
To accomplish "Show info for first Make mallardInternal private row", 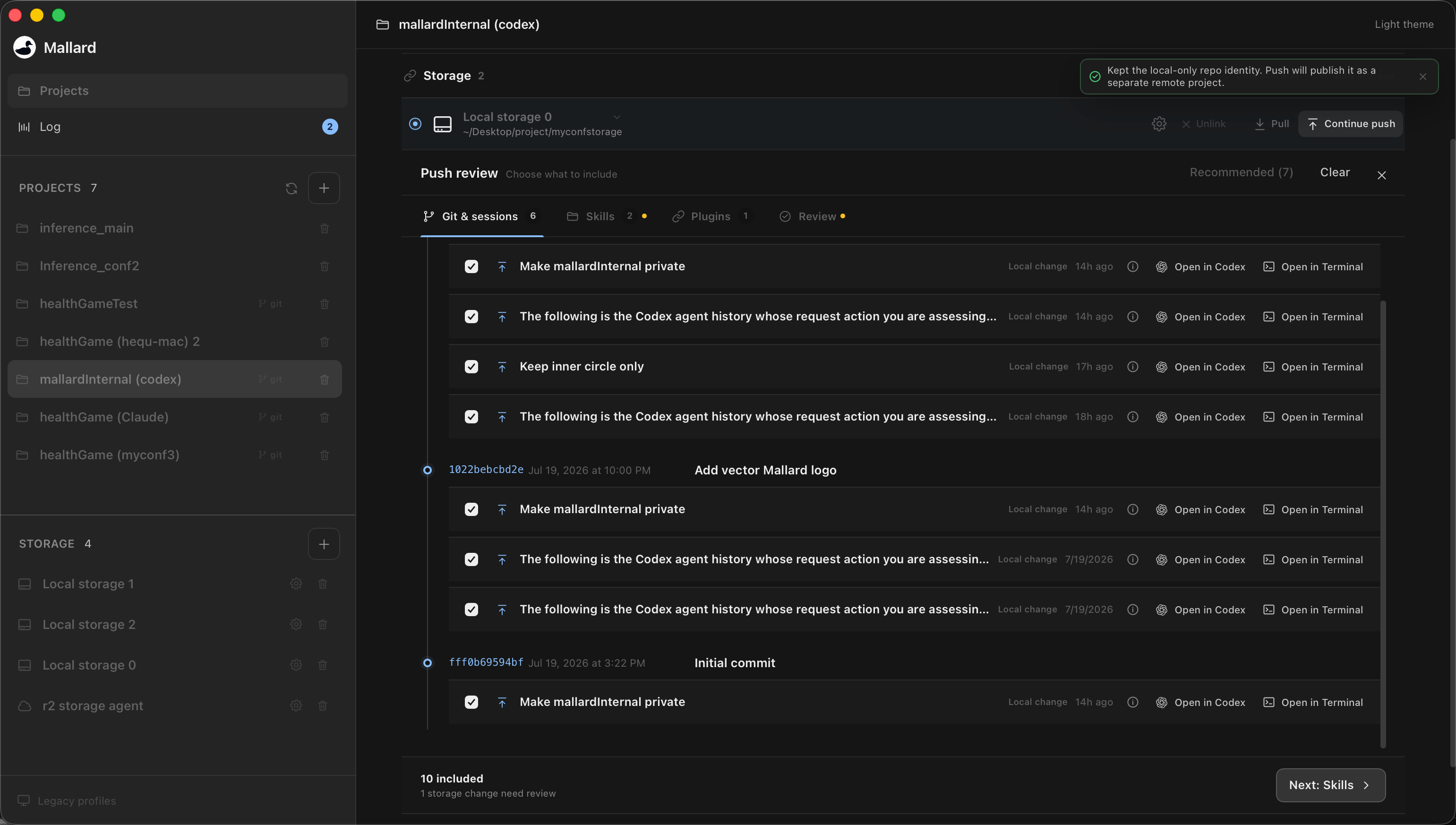I will [1132, 266].
